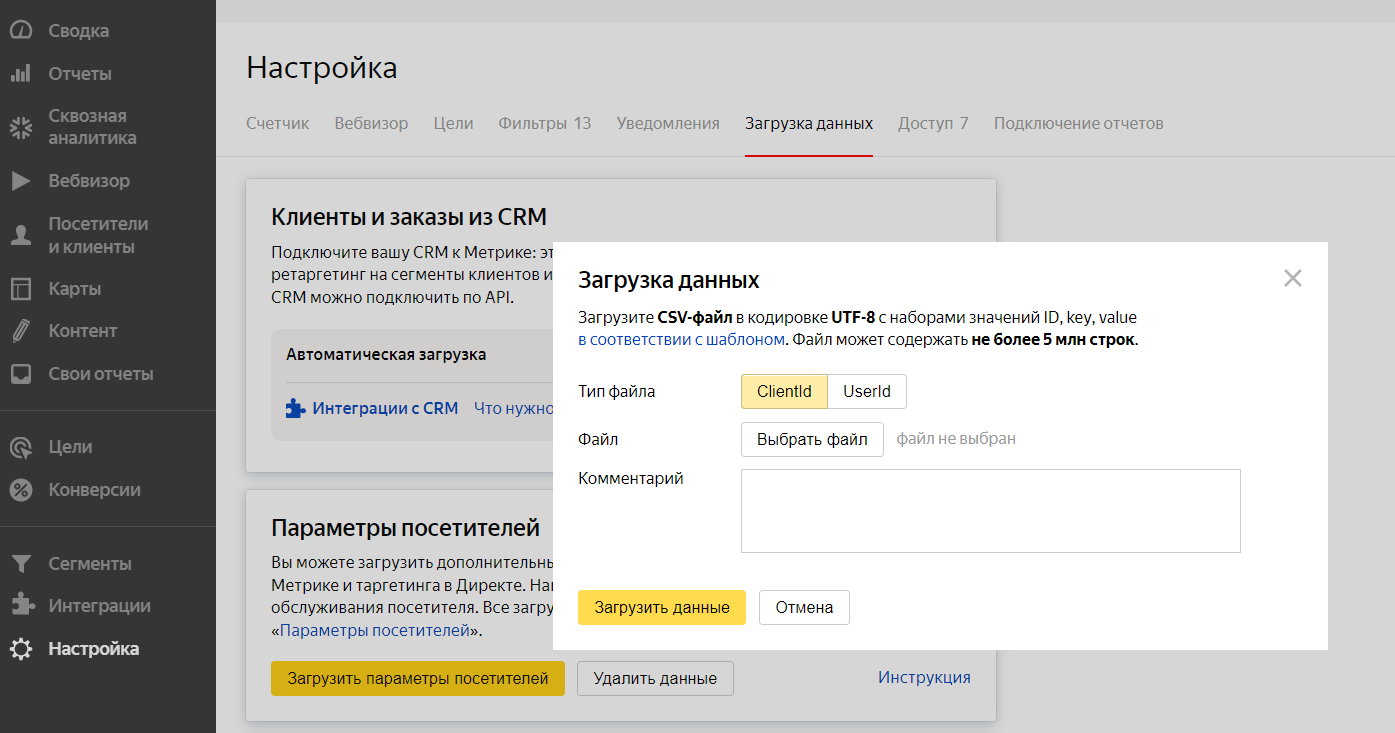1395x733 pixels.
Task: Click the Контент pencil icon
Action: (21, 331)
